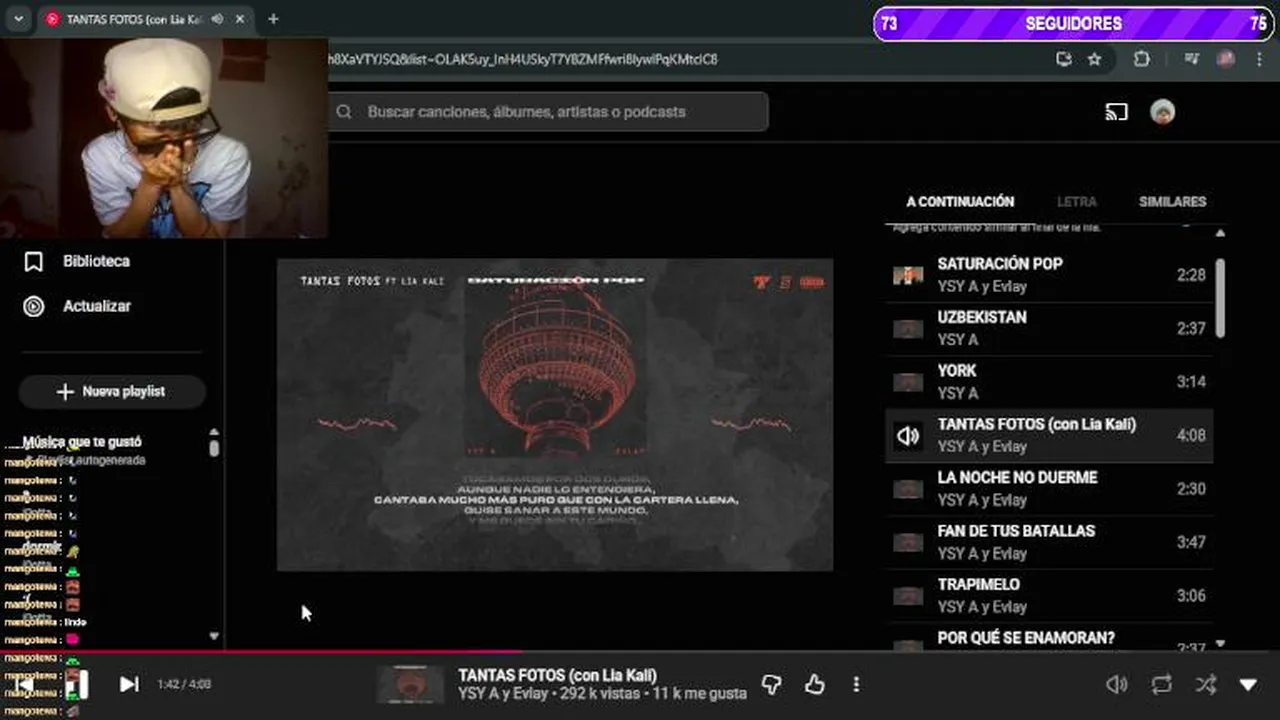Create a playlist with Nueva playlist button
The width and height of the screenshot is (1280, 720).
point(112,392)
